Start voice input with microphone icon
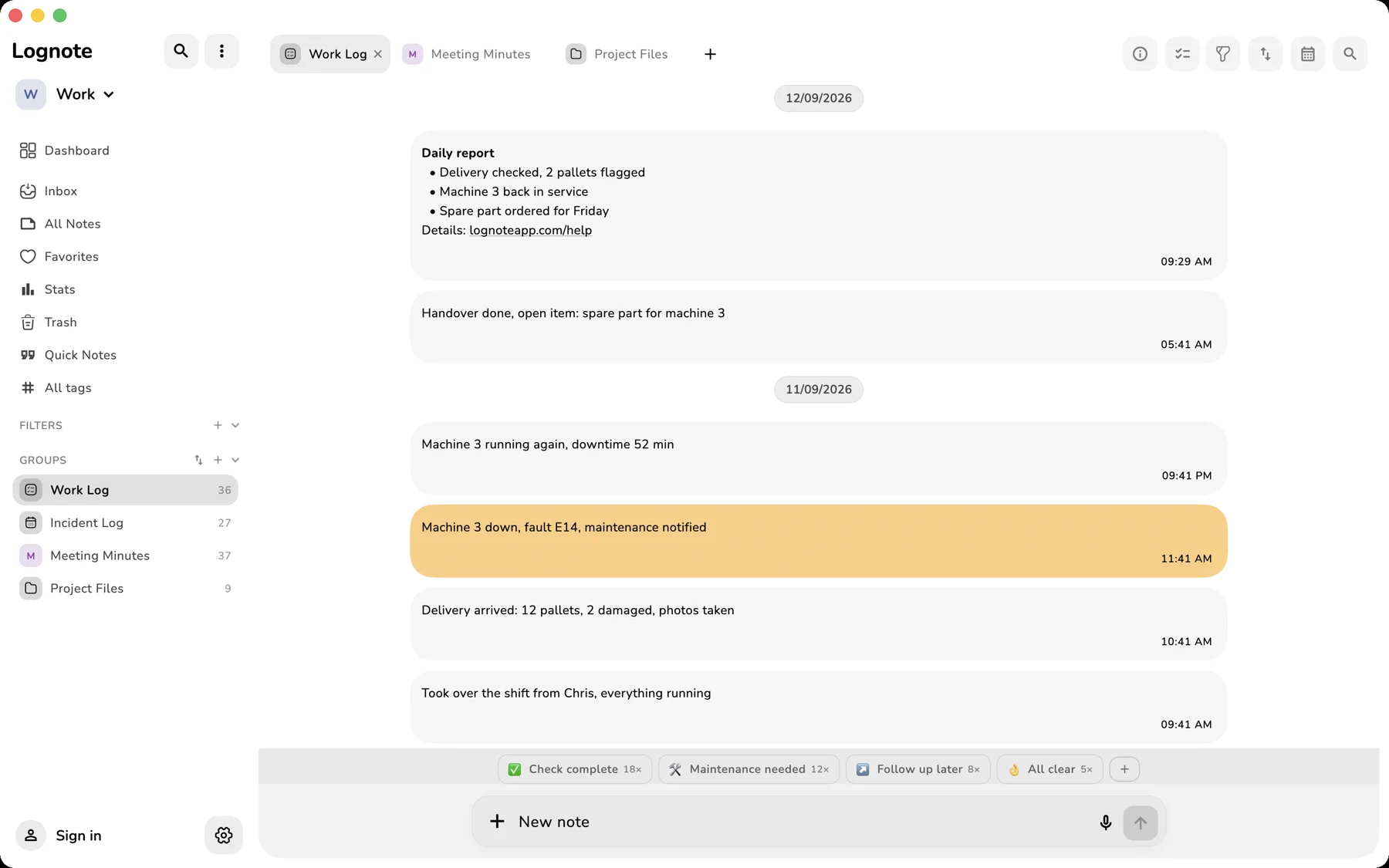Viewport: 1389px width, 868px height. (x=1106, y=822)
